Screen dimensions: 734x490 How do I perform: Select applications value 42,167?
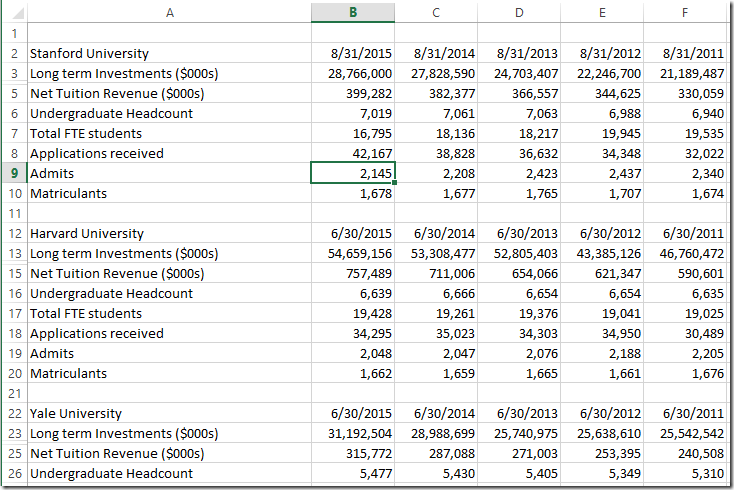tap(353, 154)
